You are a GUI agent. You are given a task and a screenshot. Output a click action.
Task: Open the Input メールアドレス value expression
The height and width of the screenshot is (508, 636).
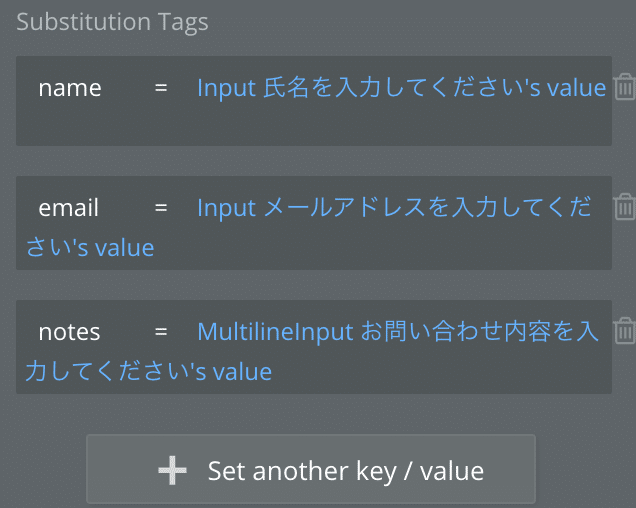coord(394,207)
